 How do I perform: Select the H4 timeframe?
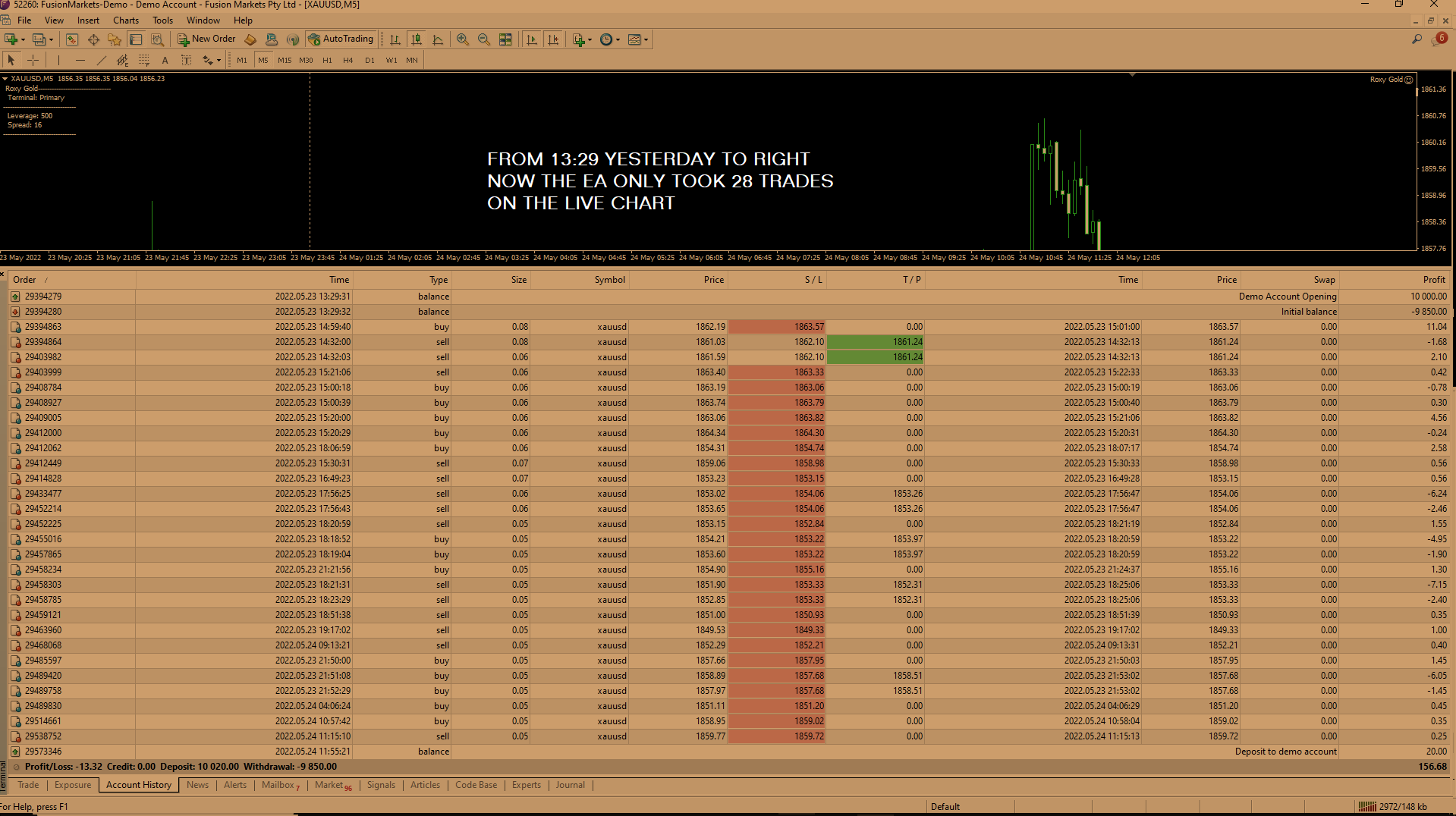[x=348, y=61]
